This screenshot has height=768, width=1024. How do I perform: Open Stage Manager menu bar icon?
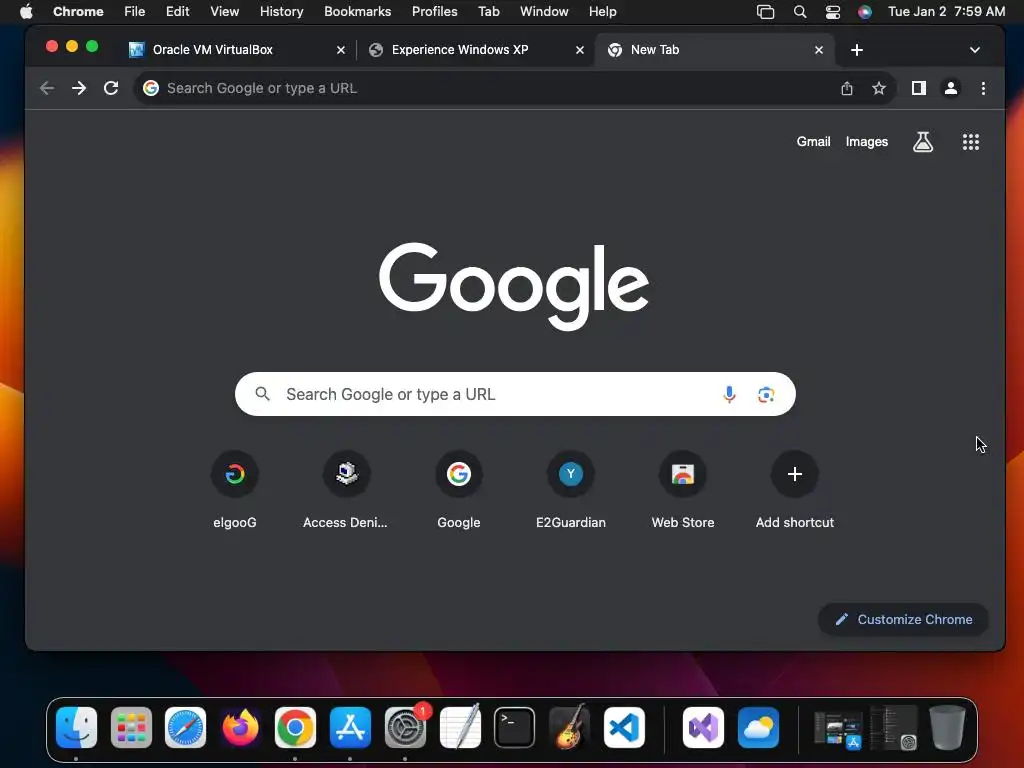765,12
